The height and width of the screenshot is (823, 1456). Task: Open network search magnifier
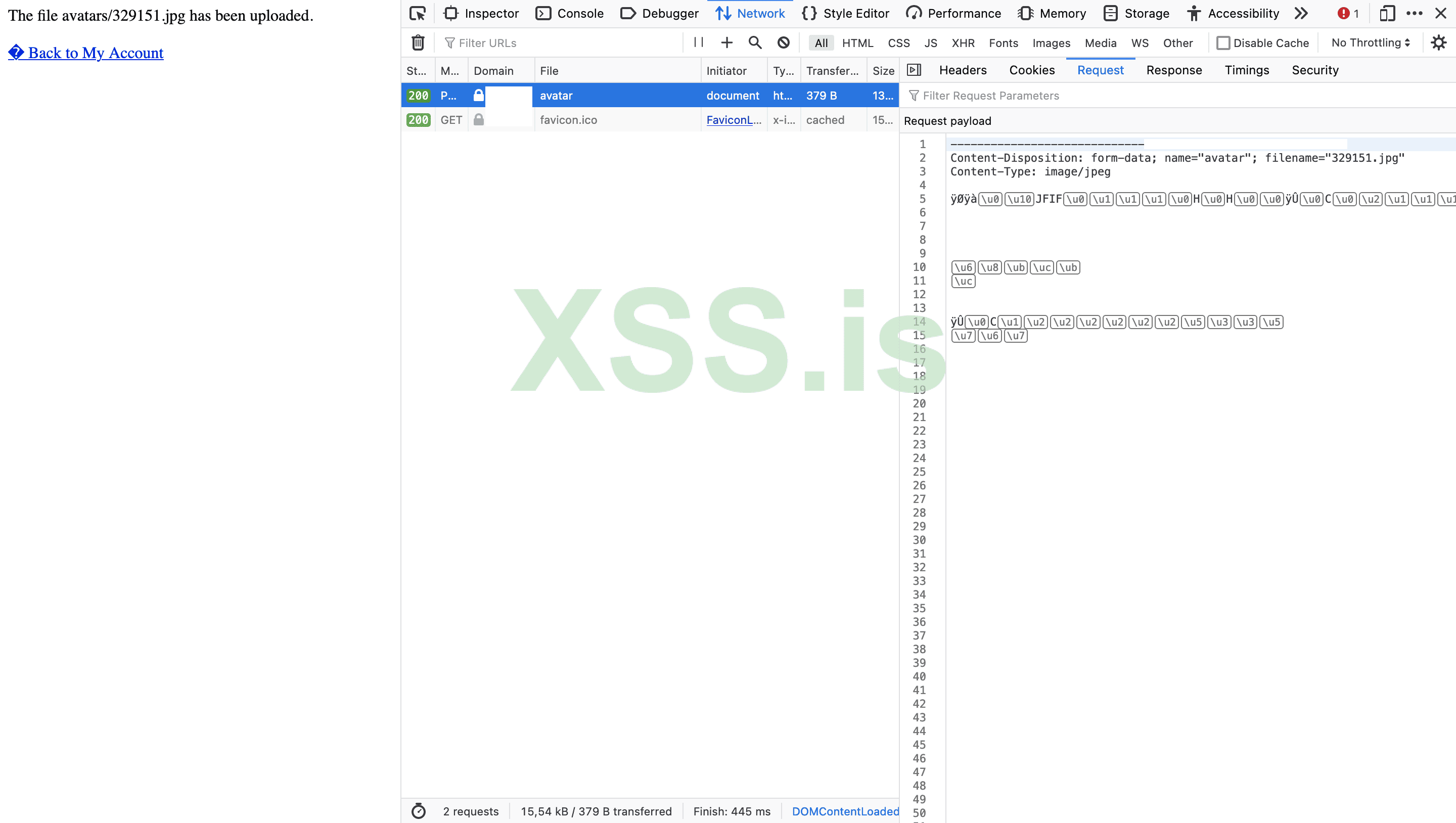coord(755,42)
